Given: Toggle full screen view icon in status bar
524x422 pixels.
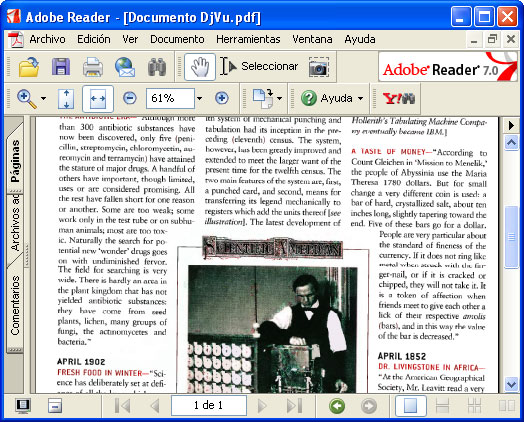Looking at the screenshot, I should tap(23, 406).
